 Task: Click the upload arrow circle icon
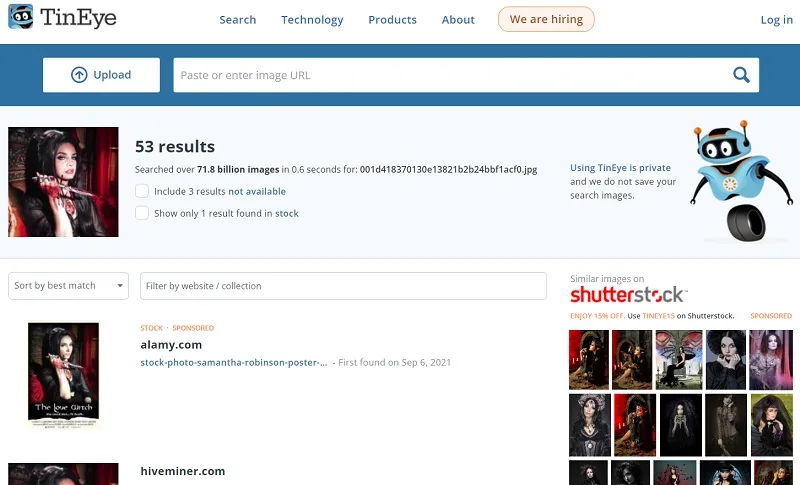(x=79, y=75)
